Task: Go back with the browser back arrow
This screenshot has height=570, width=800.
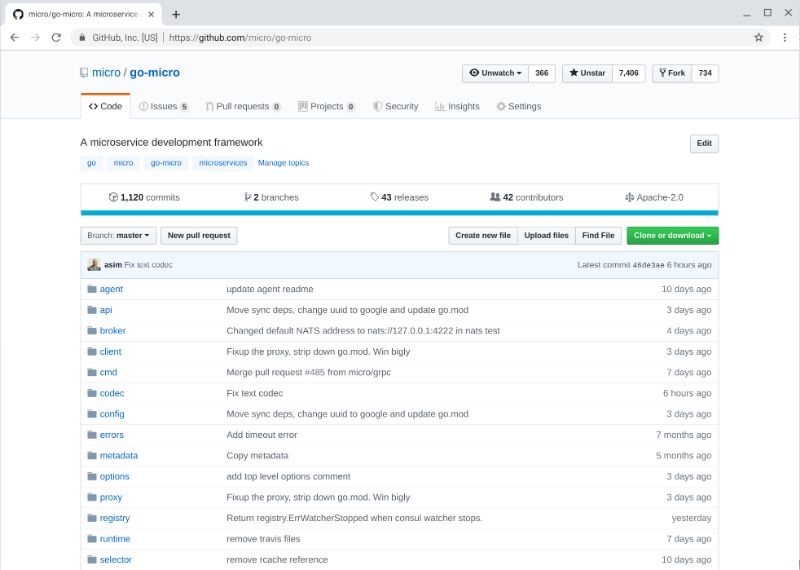Action: [15, 37]
